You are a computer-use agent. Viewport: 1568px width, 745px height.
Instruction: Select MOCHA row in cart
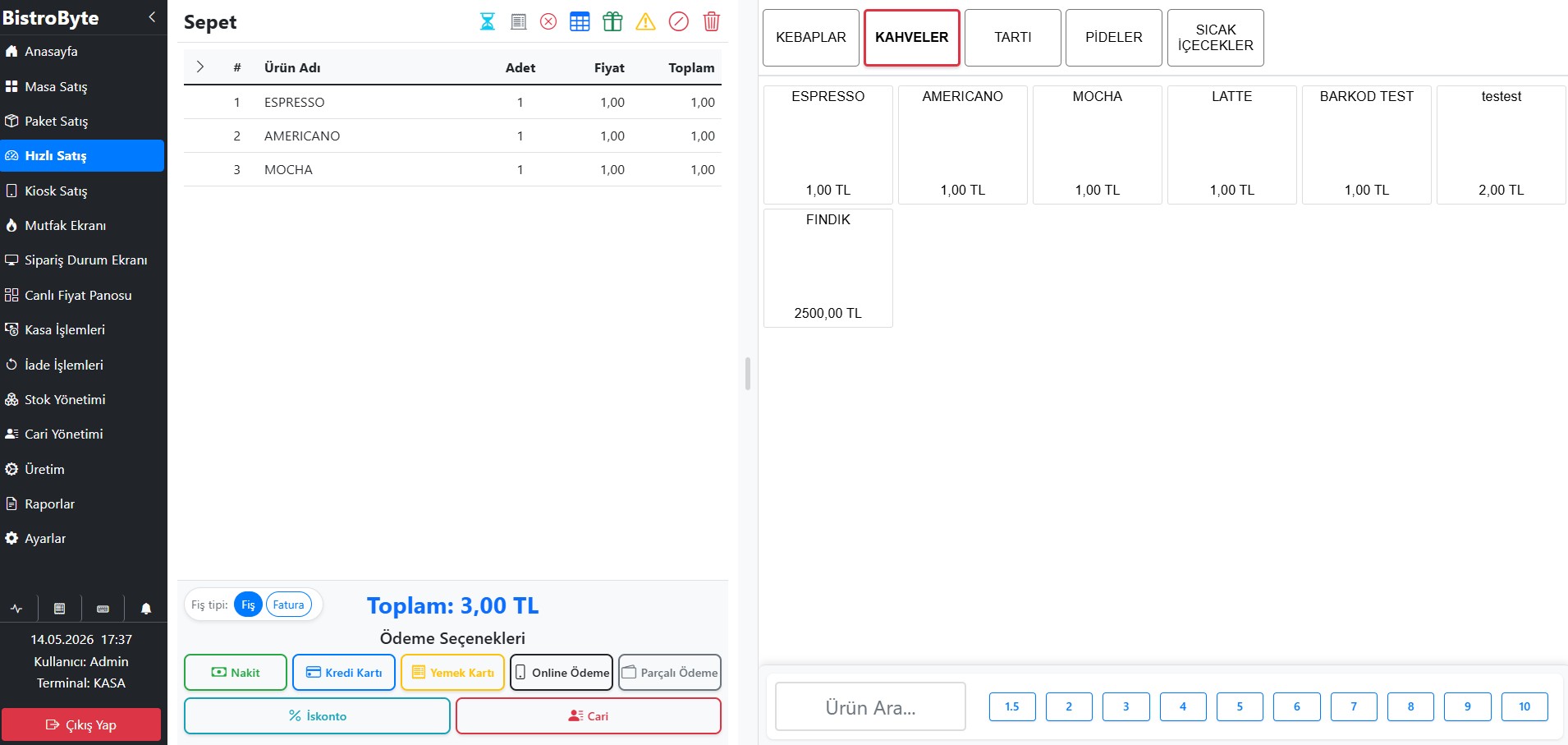pos(452,169)
